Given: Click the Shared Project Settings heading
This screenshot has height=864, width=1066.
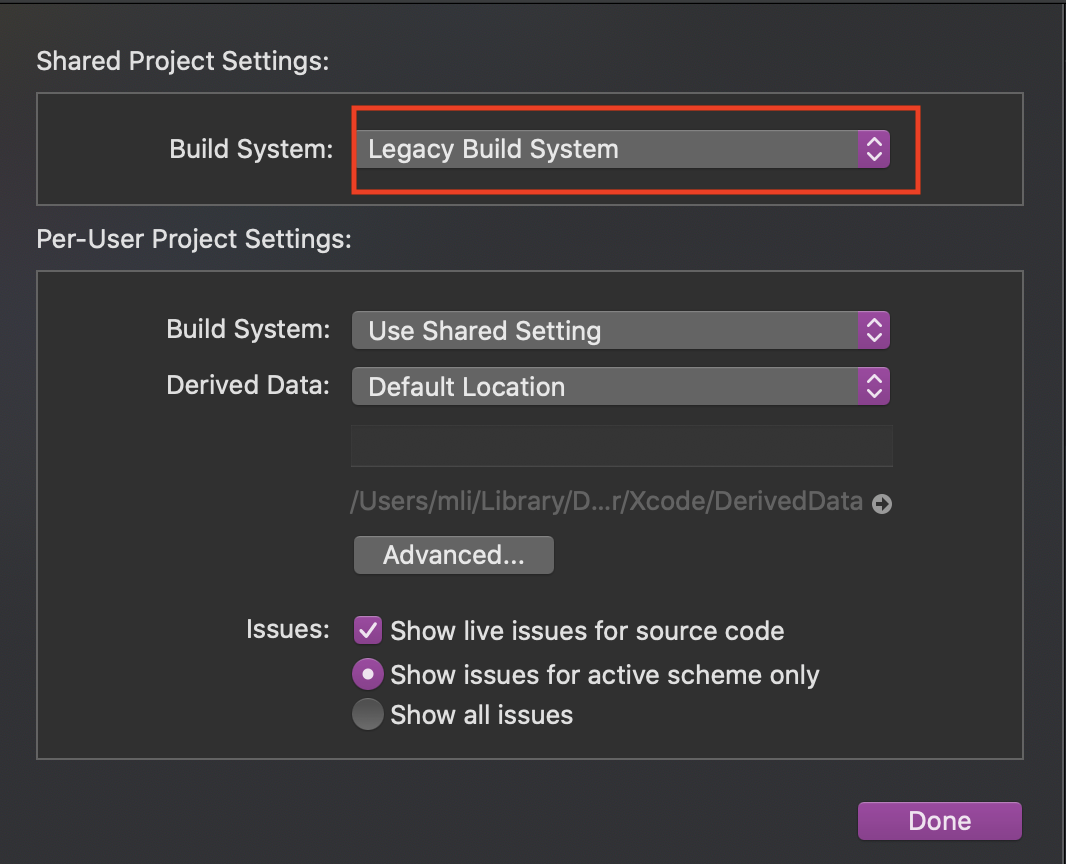Looking at the screenshot, I should (183, 61).
